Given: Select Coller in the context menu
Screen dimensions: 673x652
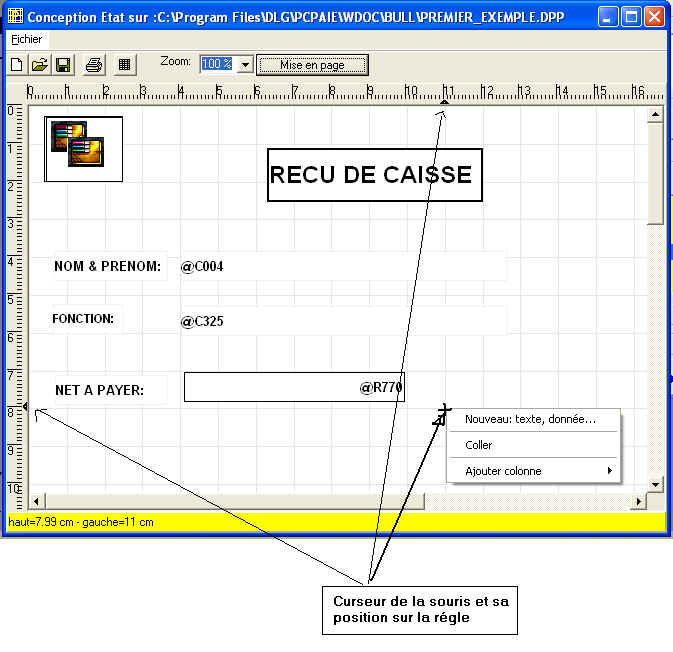Looking at the screenshot, I should click(479, 445).
